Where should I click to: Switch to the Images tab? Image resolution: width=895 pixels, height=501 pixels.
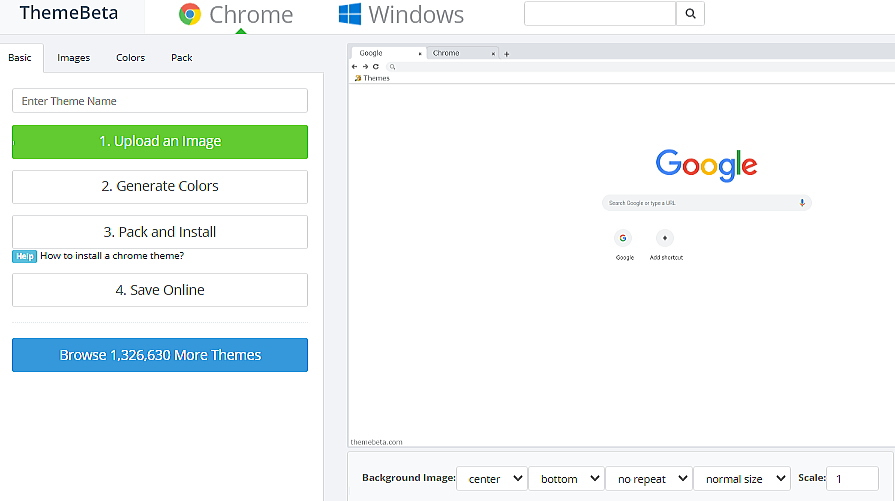point(74,58)
